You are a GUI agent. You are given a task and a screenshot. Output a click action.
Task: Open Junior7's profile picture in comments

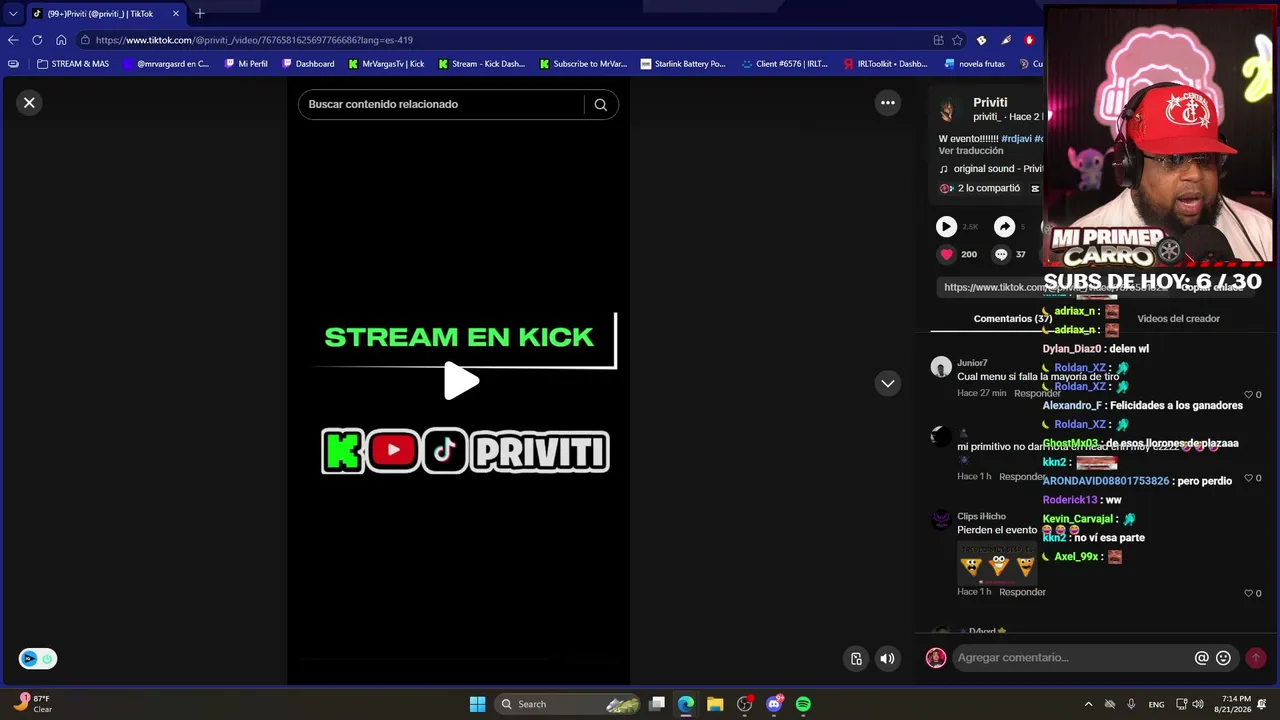click(941, 367)
